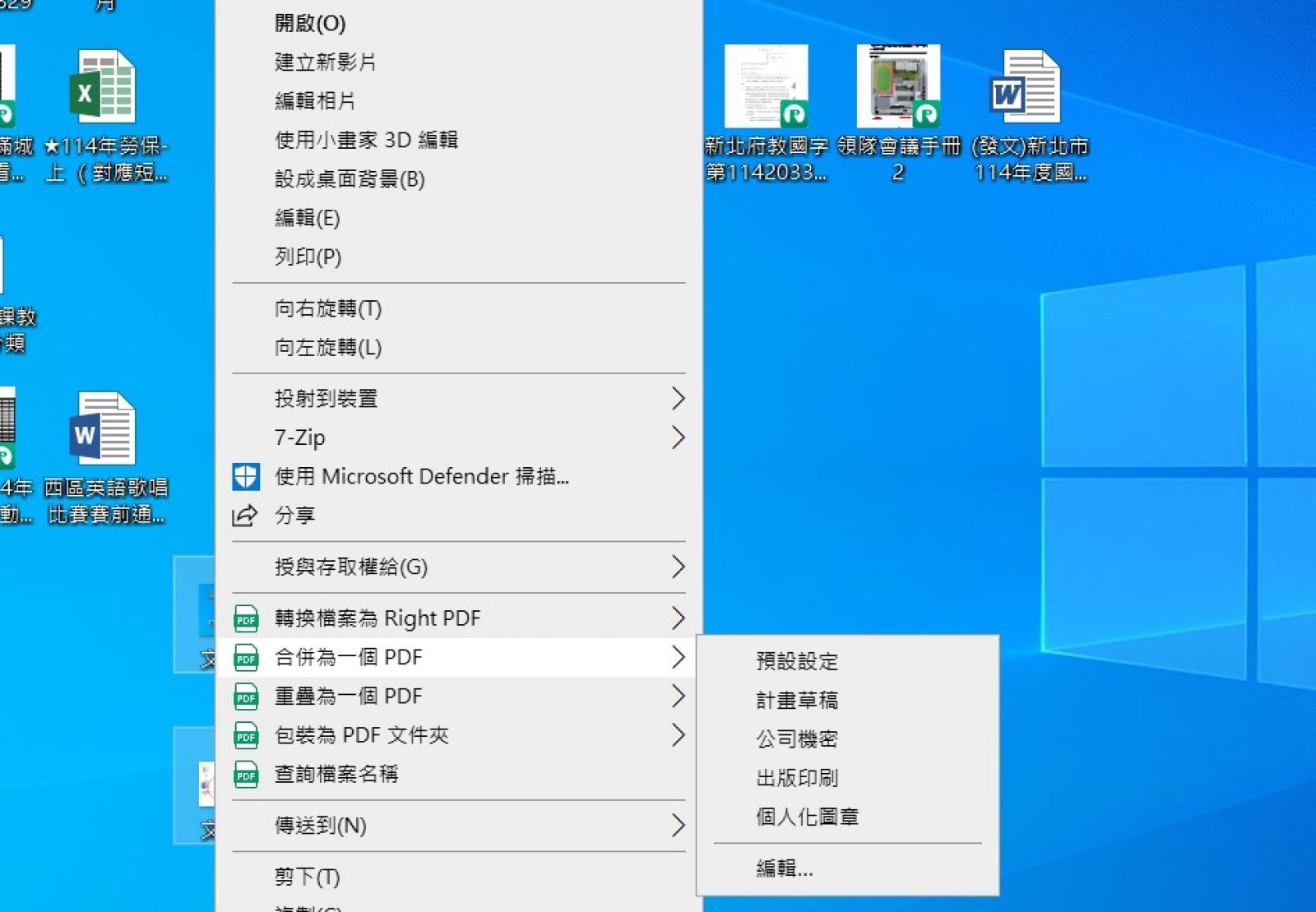
Task: Select 公司機密 in the PDF submenu
Action: [x=796, y=739]
